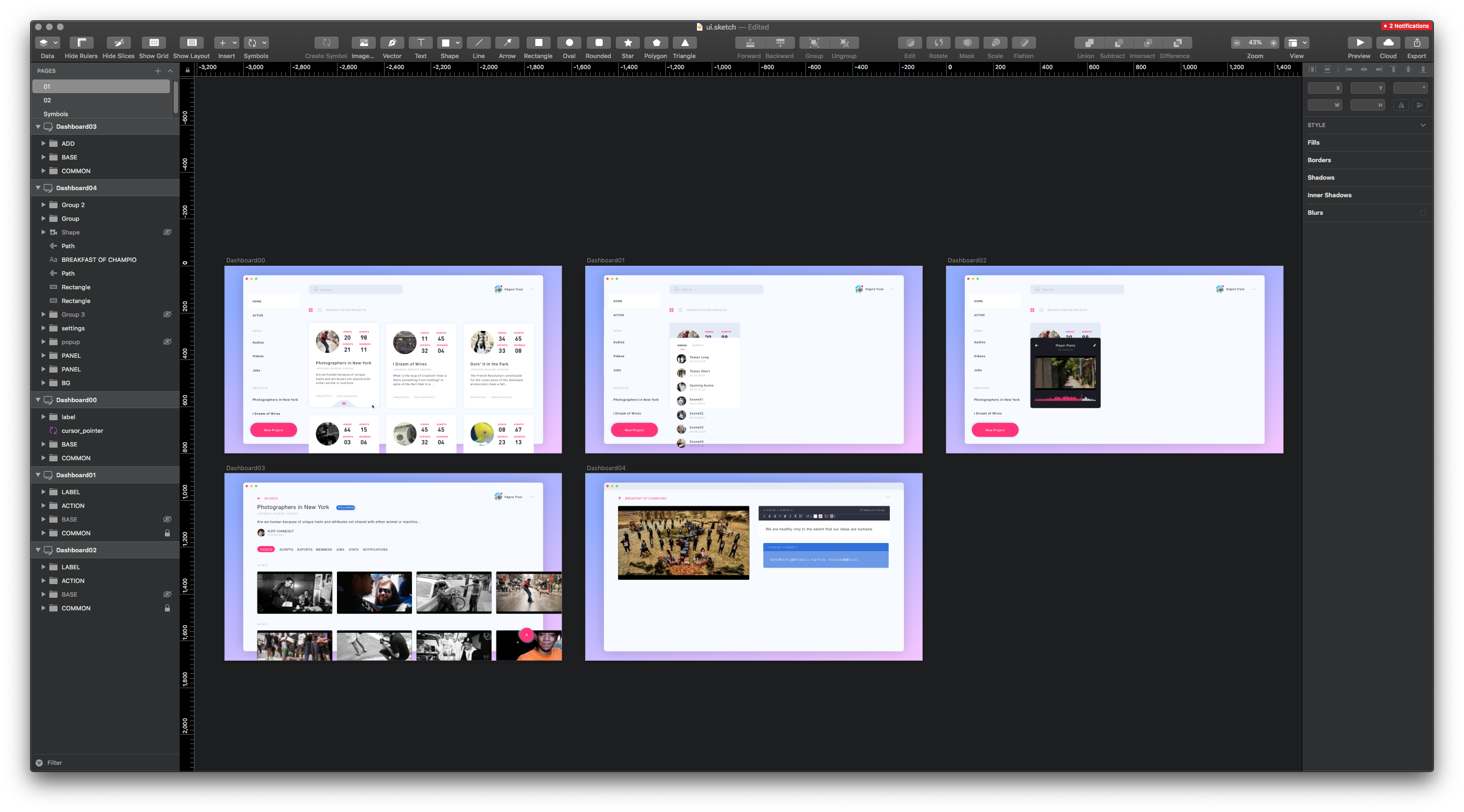The height and width of the screenshot is (812, 1464).
Task: Toggle Show Grid in toolbar
Action: (153, 43)
